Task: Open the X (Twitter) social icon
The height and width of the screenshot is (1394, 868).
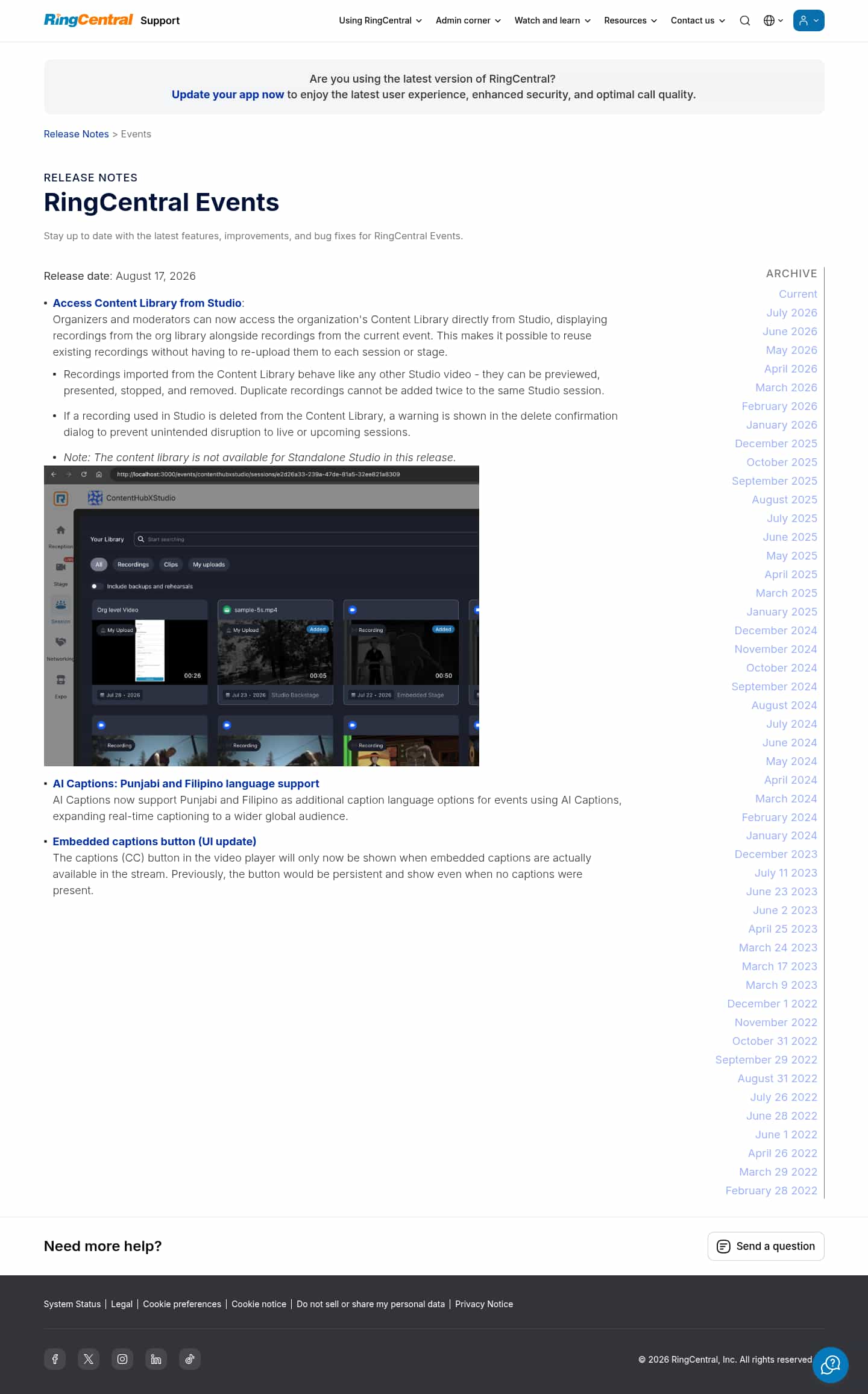Action: (89, 1359)
